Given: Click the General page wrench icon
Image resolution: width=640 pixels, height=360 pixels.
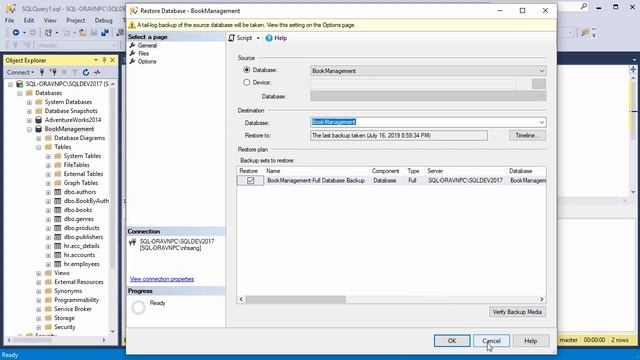Looking at the screenshot, I should pyautogui.click(x=132, y=45).
